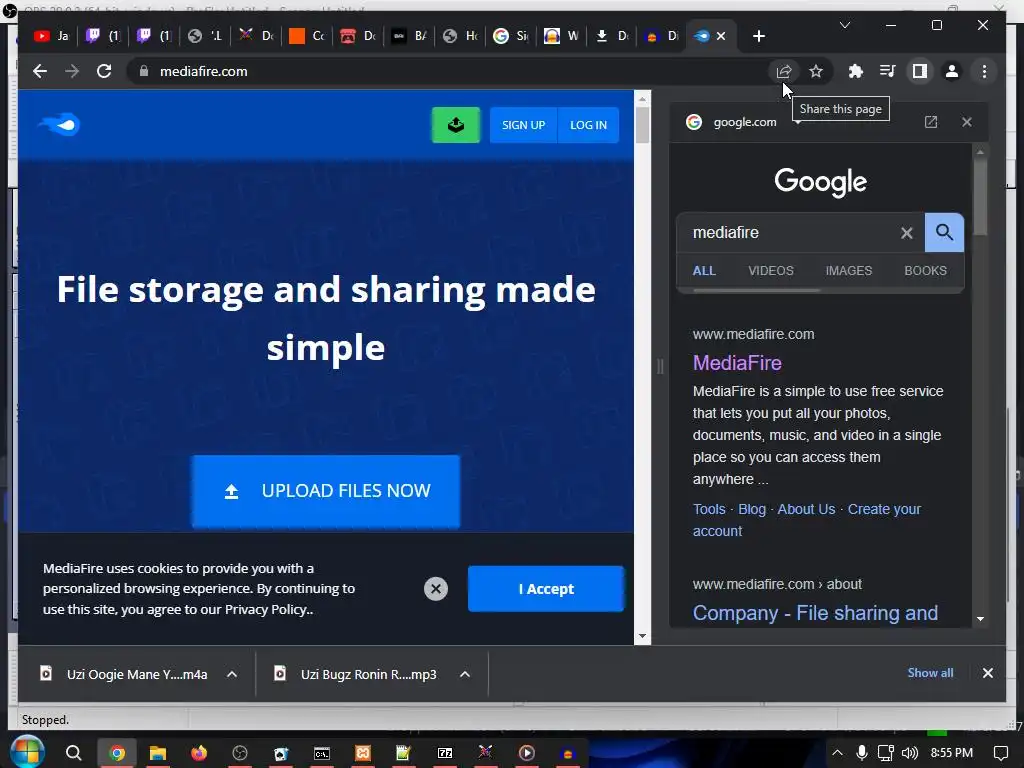This screenshot has width=1024, height=768.
Task: Dismiss cookie notice with the round X
Action: click(x=436, y=589)
